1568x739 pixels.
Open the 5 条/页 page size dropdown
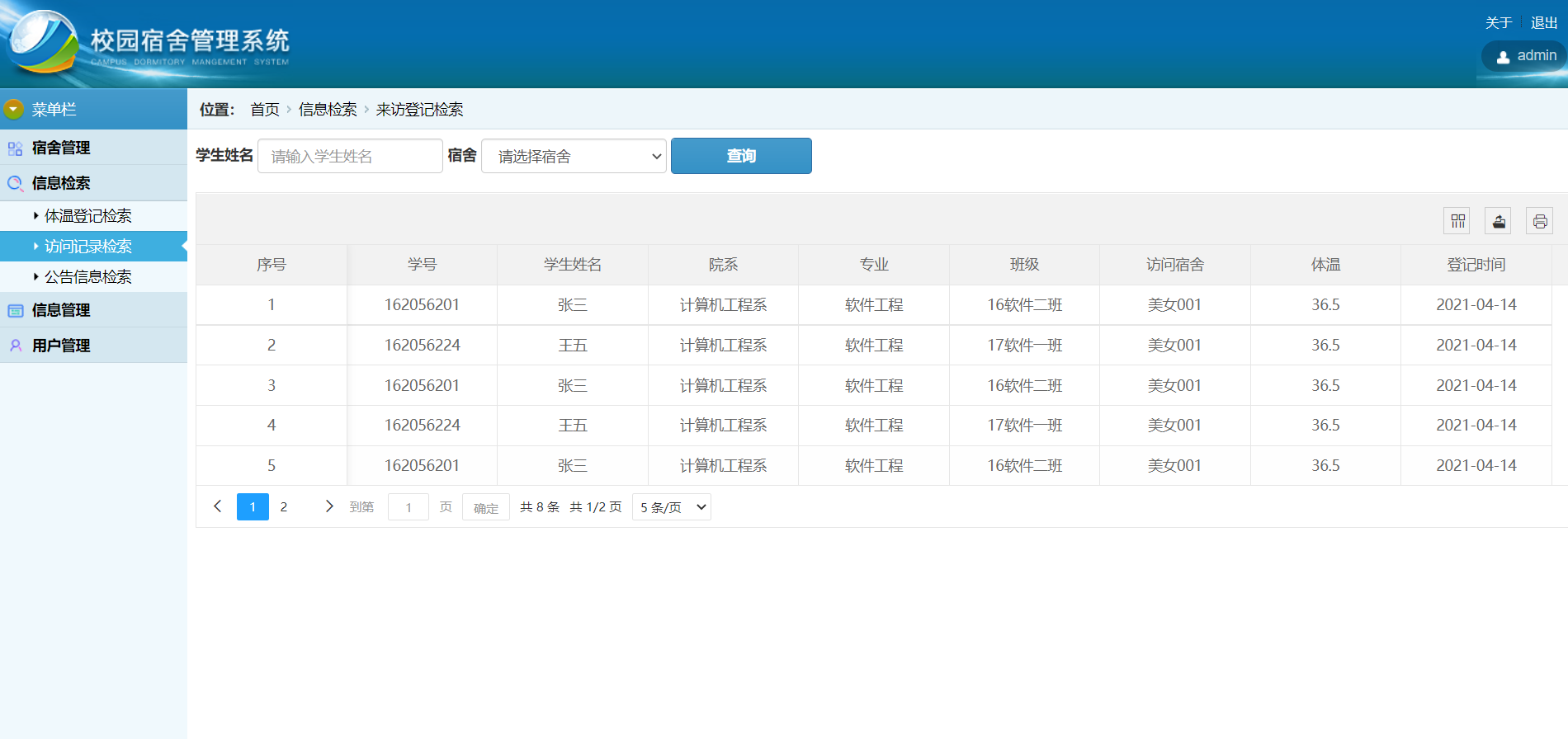(x=672, y=507)
